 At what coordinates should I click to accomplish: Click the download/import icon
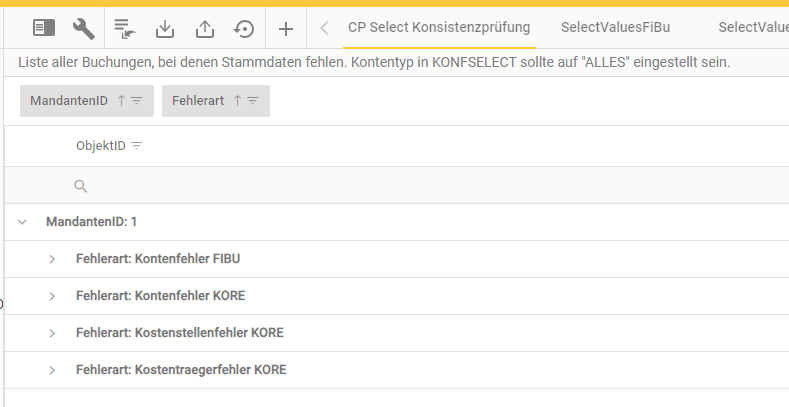[x=165, y=28]
